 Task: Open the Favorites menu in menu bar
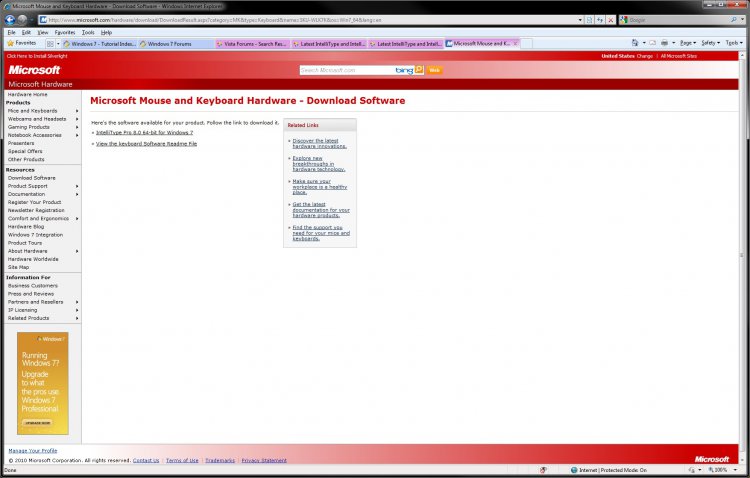pyautogui.click(x=65, y=33)
